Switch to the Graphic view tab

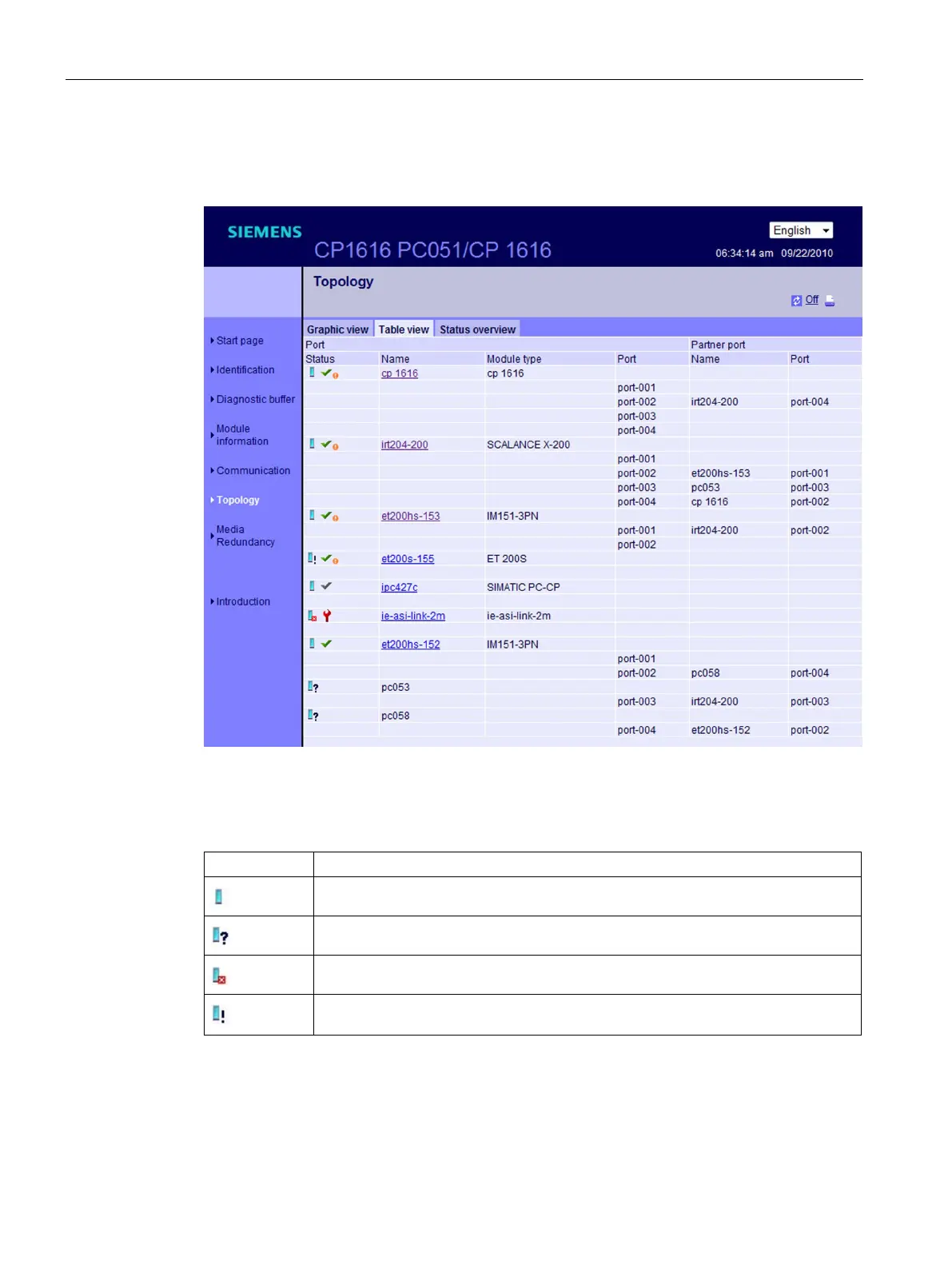tap(337, 329)
